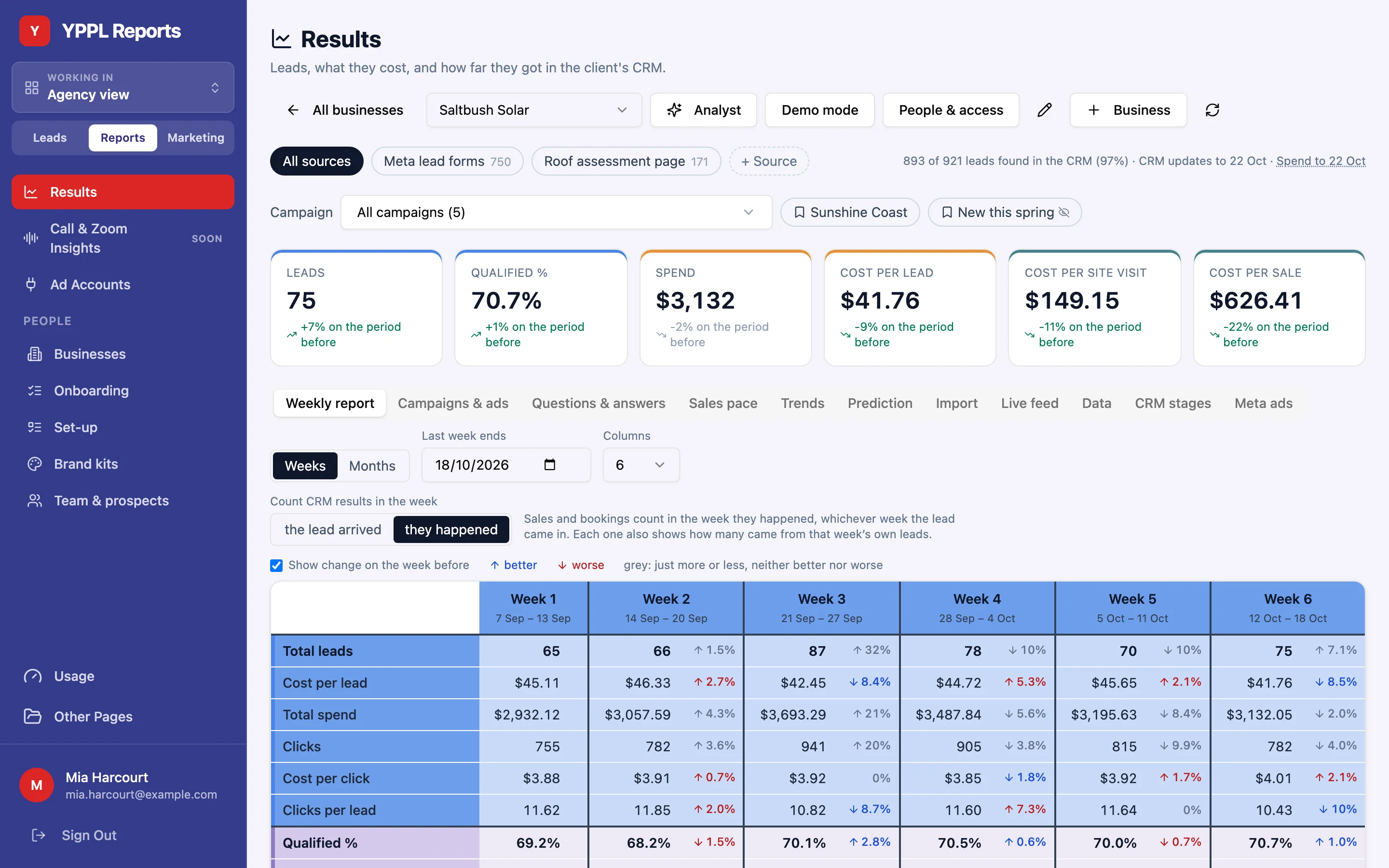Open the All campaigns (5) dropdown

pos(556,212)
